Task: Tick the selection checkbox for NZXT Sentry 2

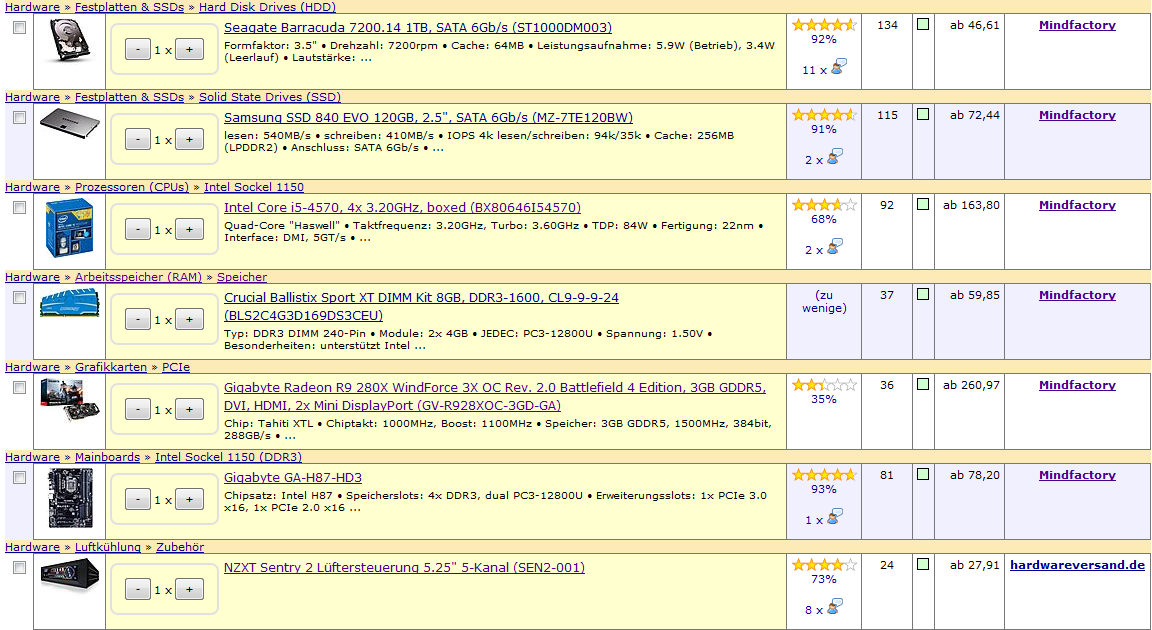Action: [x=20, y=568]
